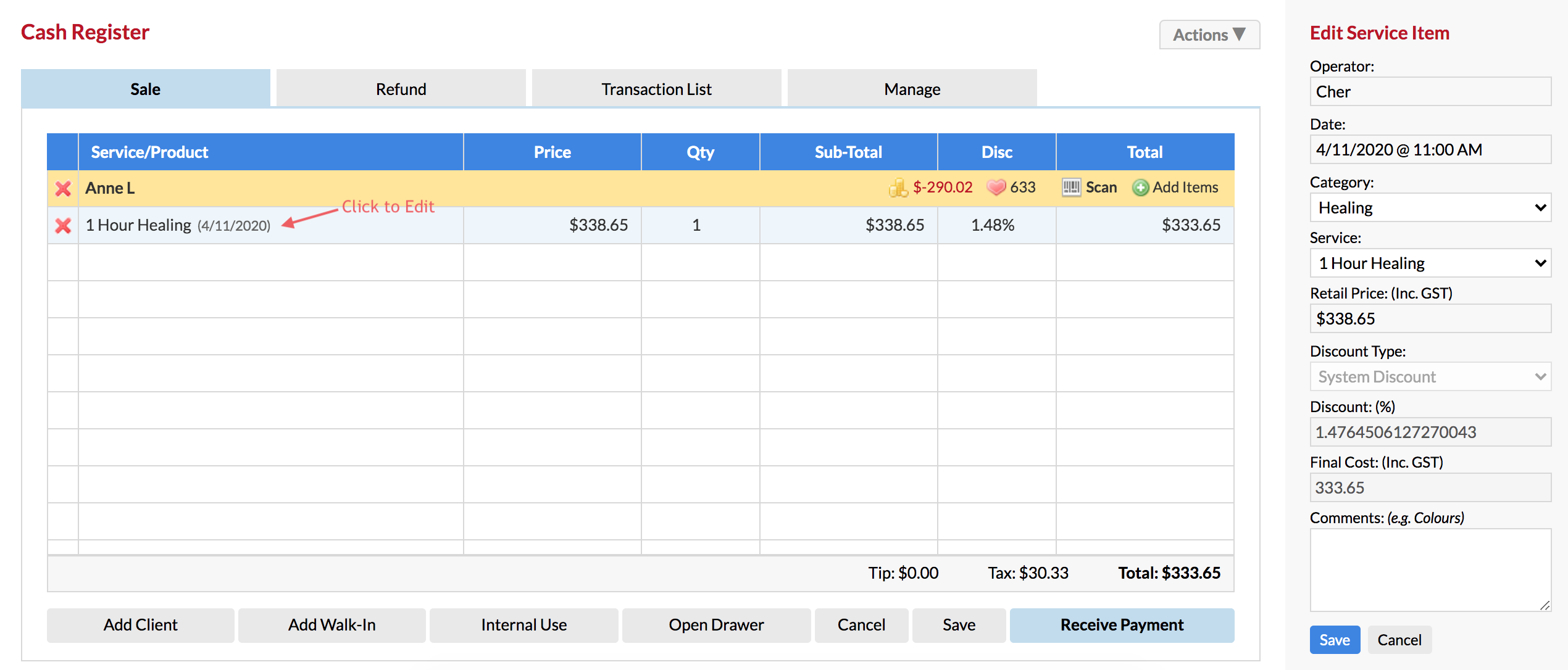Image resolution: width=1568 pixels, height=670 pixels.
Task: Click the Date field showing 4/11/2020
Action: [x=1430, y=150]
